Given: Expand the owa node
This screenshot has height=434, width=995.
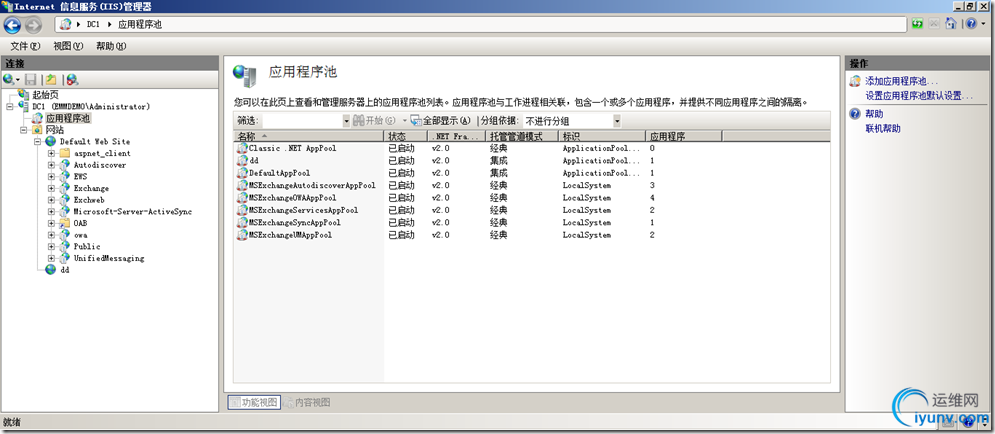Looking at the screenshot, I should [x=51, y=235].
